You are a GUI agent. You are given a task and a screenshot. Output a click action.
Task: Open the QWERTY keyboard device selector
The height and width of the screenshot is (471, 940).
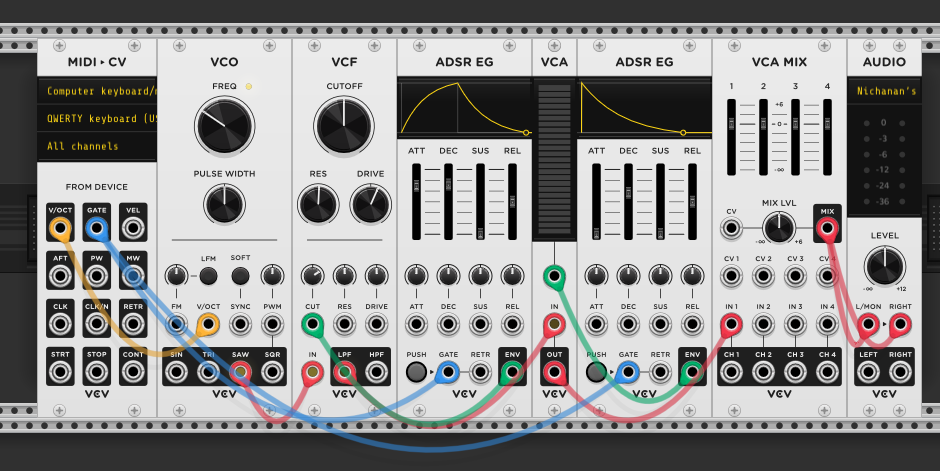point(97,119)
